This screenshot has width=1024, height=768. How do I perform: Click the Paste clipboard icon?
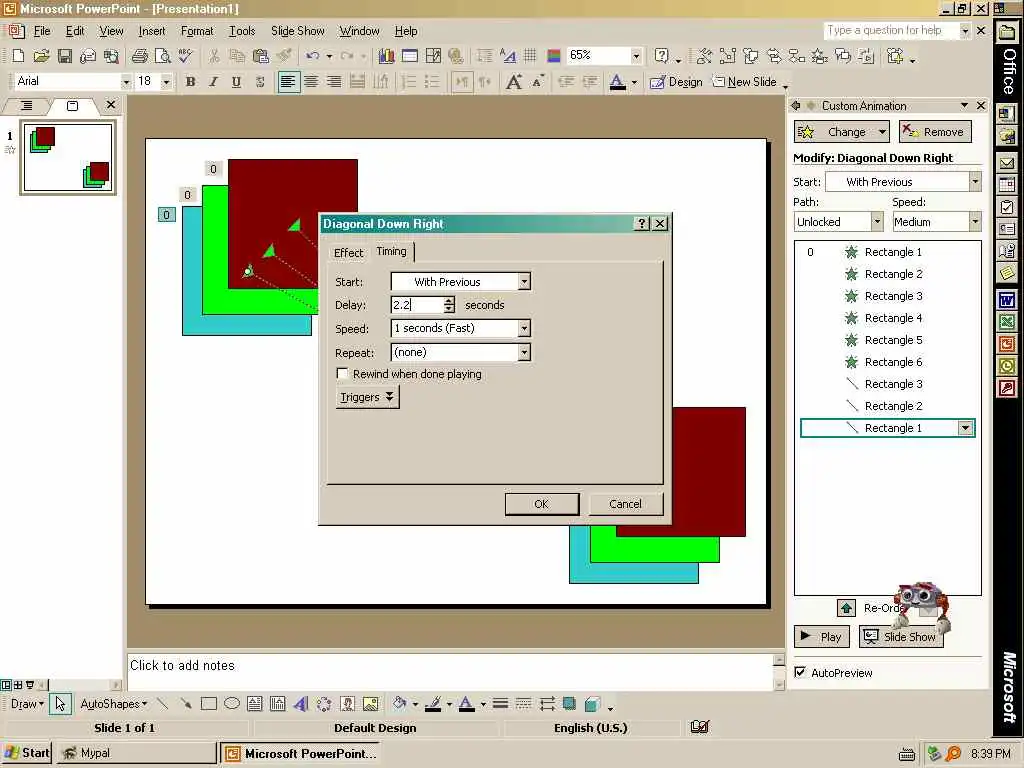click(261, 56)
